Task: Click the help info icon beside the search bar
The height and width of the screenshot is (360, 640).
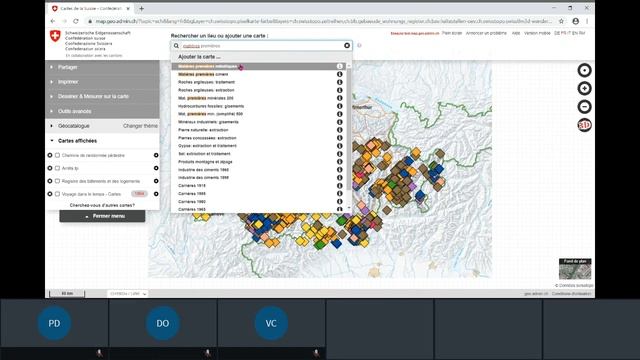Action: 359,46
